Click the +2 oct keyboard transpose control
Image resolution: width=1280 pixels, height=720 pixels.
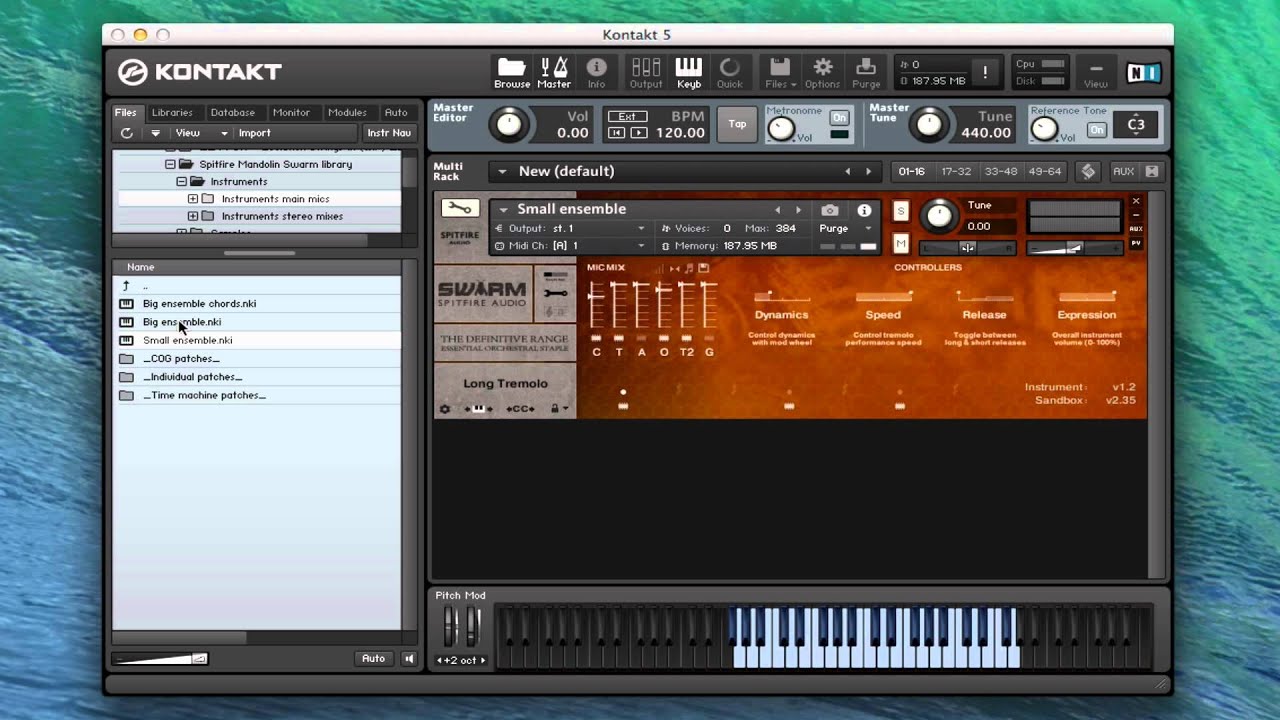(x=461, y=660)
